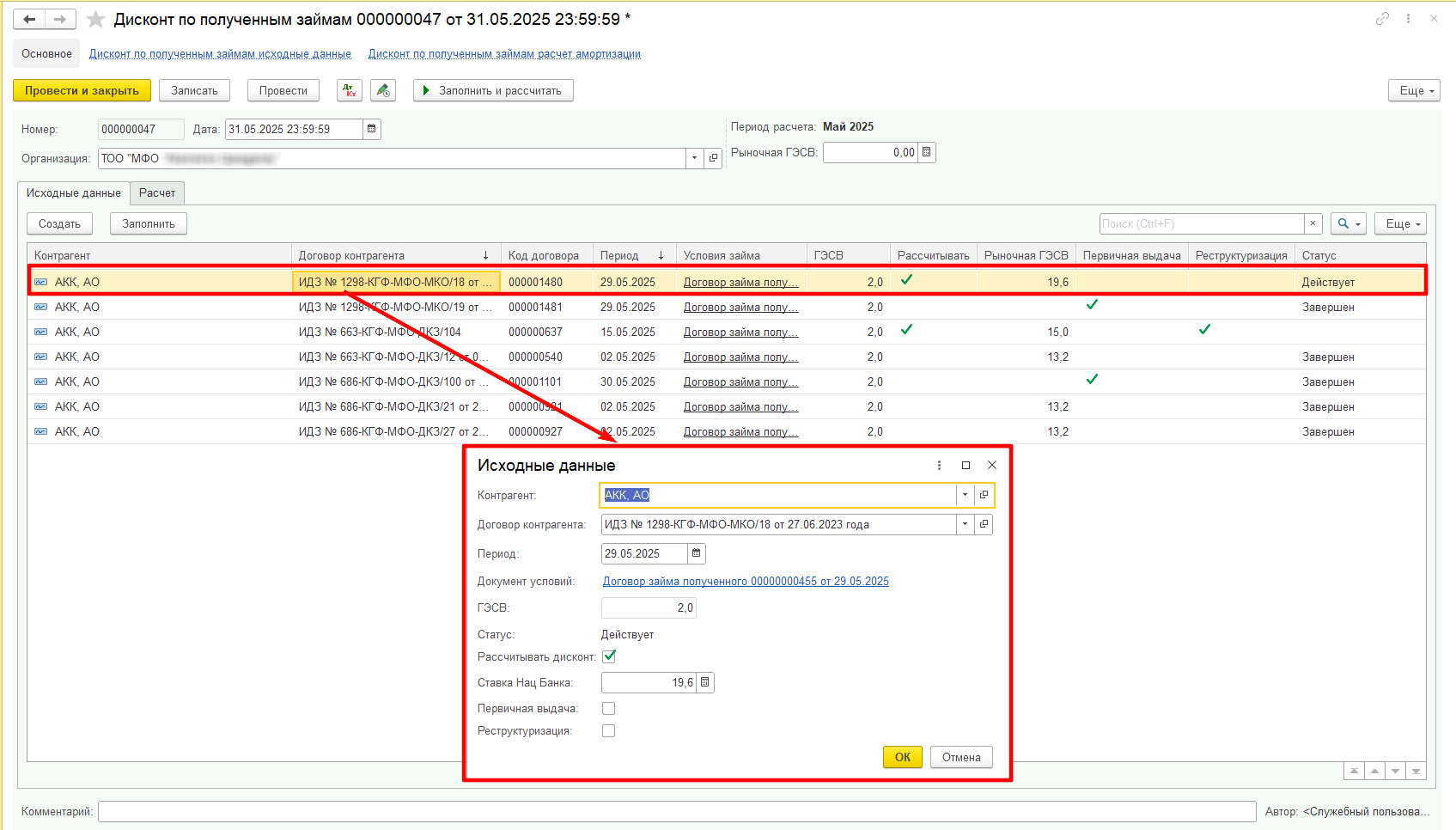The height and width of the screenshot is (830, 1456).
Task: Move to the first row using list arrows
Action: point(1354,771)
